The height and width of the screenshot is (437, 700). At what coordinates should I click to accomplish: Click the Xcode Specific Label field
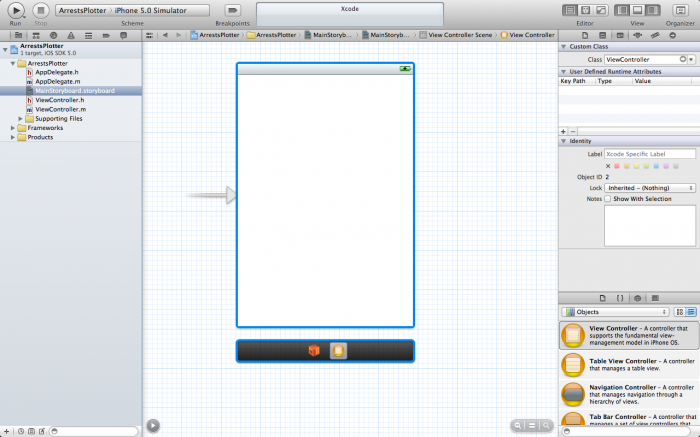[x=650, y=154]
